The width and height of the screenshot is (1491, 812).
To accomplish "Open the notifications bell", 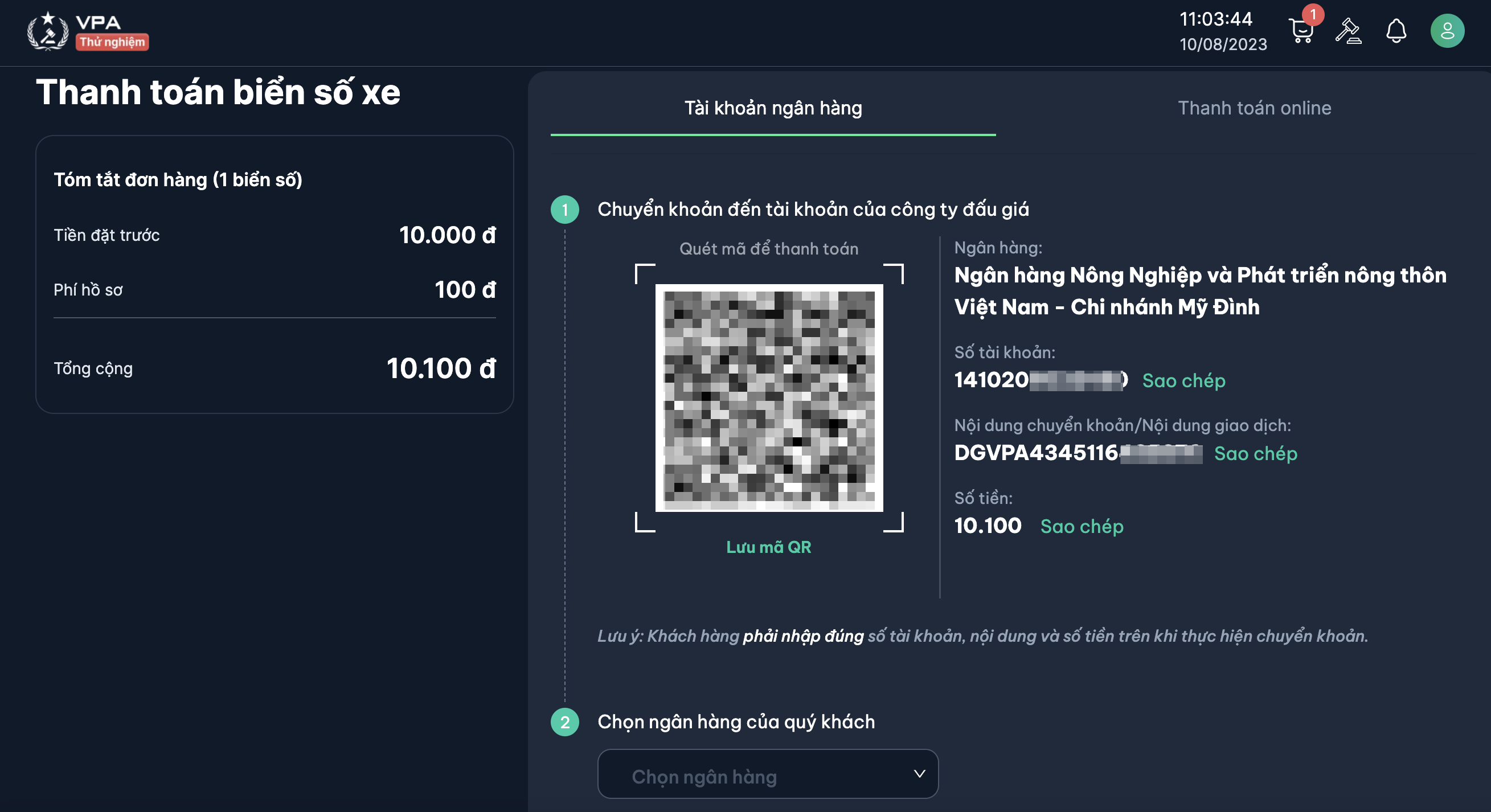I will [x=1395, y=31].
